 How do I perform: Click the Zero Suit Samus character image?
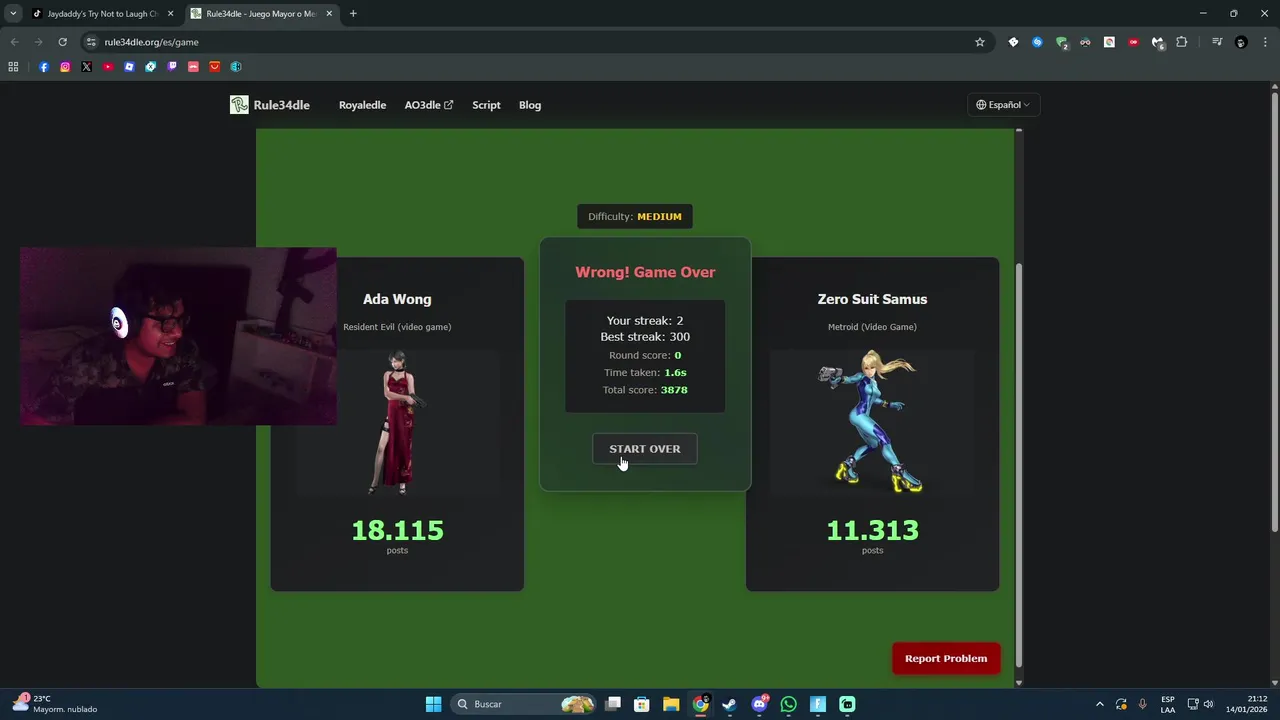pos(872,422)
